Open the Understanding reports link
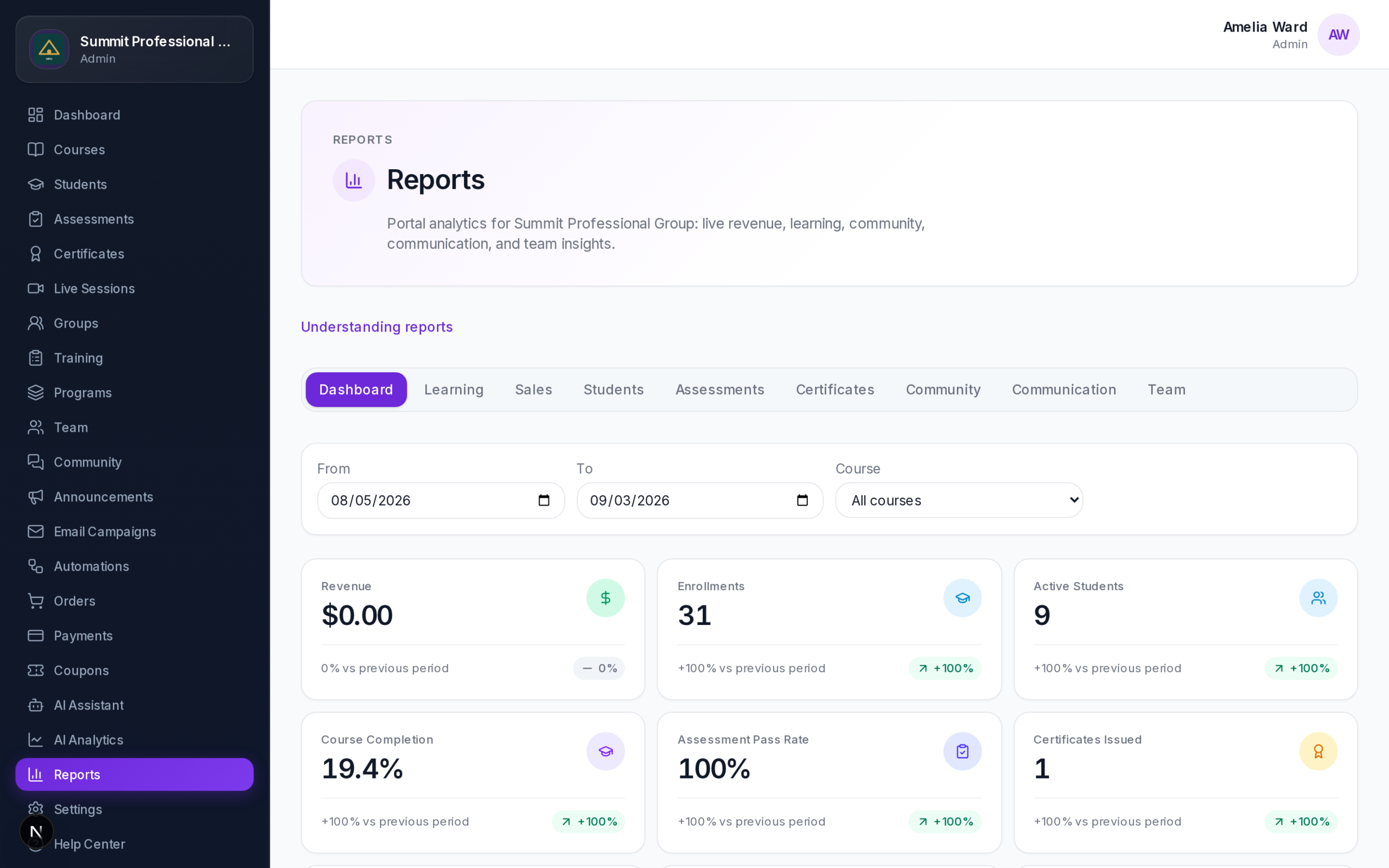Screen dimensions: 1389x868 click(x=377, y=327)
